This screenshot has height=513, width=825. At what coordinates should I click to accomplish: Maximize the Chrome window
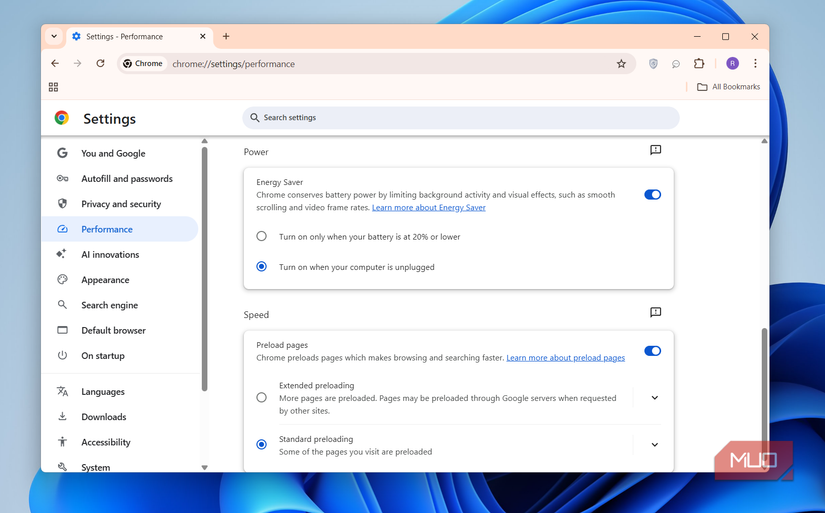726,36
